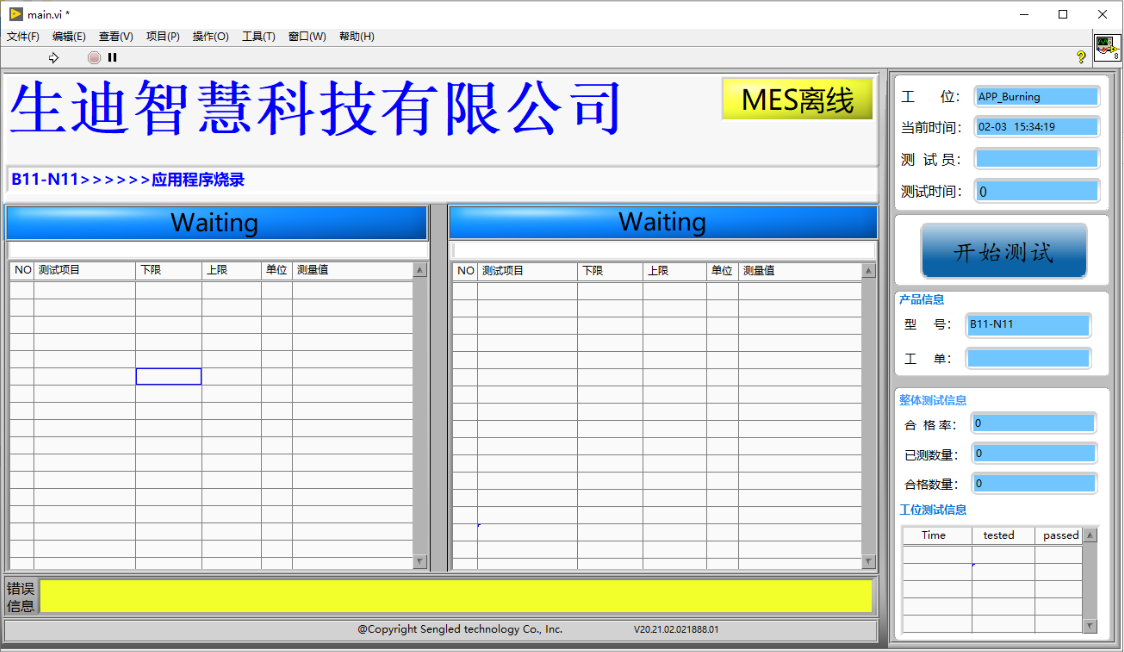Click the blank bar under right Waiting banner

tap(664, 250)
